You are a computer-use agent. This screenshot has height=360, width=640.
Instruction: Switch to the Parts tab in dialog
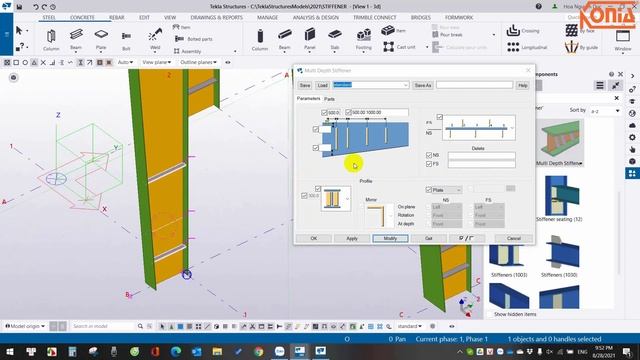(x=329, y=99)
